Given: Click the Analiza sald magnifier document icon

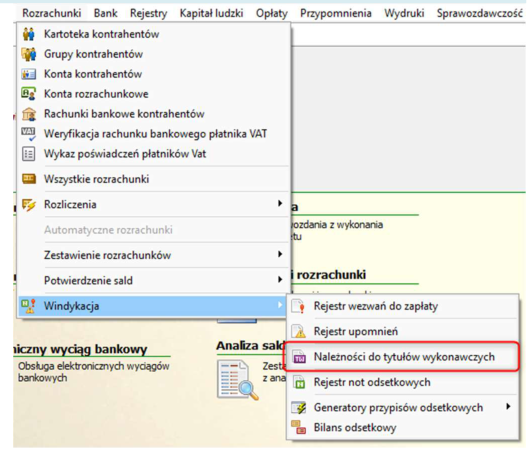Looking at the screenshot, I should pos(237,380).
